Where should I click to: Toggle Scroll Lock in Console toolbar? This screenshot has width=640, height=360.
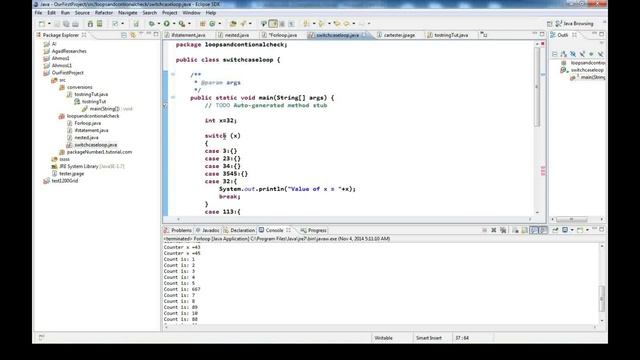pyautogui.click(x=524, y=230)
